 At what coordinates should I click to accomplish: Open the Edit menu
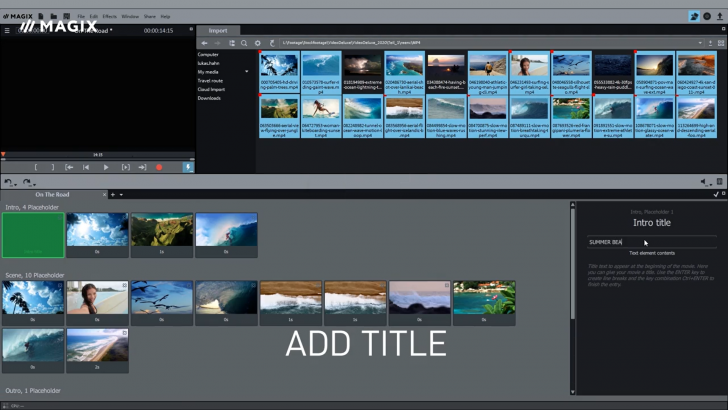(x=94, y=16)
